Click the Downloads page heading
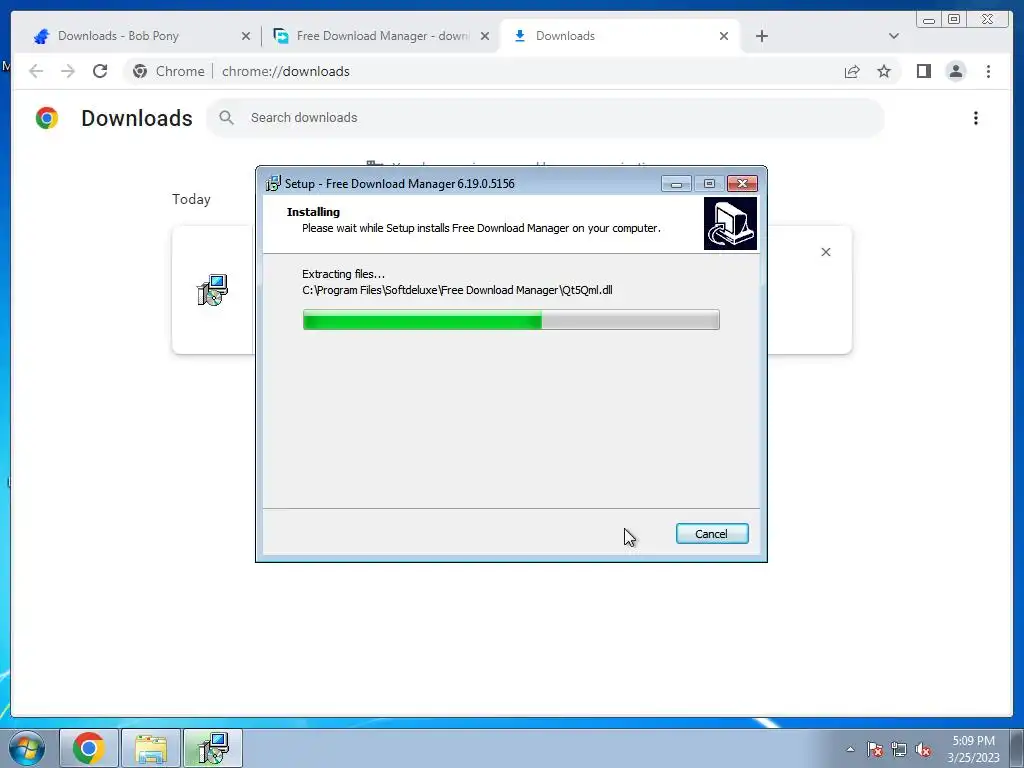This screenshot has height=768, width=1024. coord(136,118)
